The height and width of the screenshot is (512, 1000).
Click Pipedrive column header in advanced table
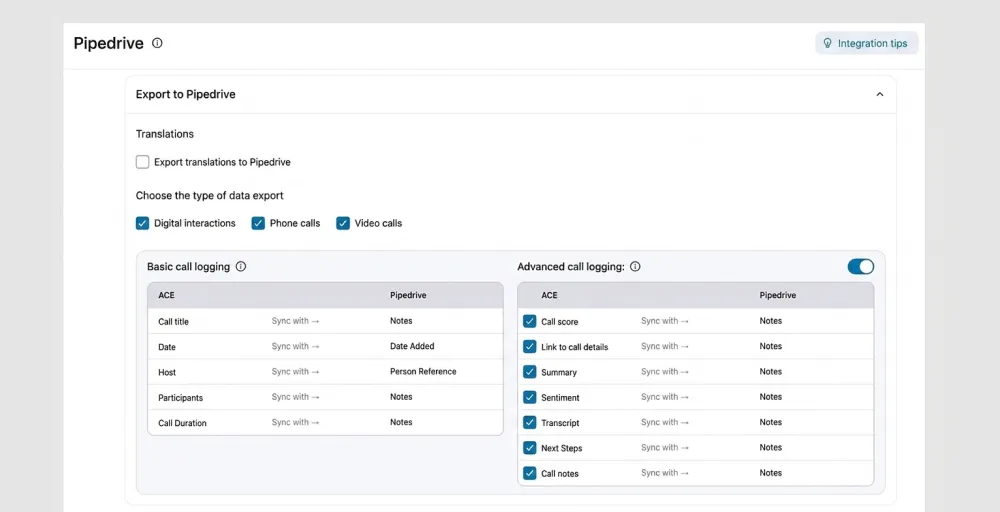point(777,295)
